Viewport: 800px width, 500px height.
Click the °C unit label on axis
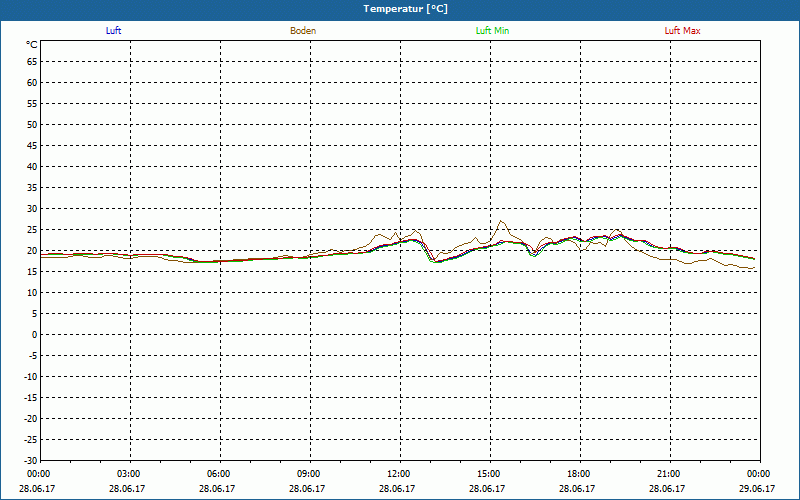32,45
